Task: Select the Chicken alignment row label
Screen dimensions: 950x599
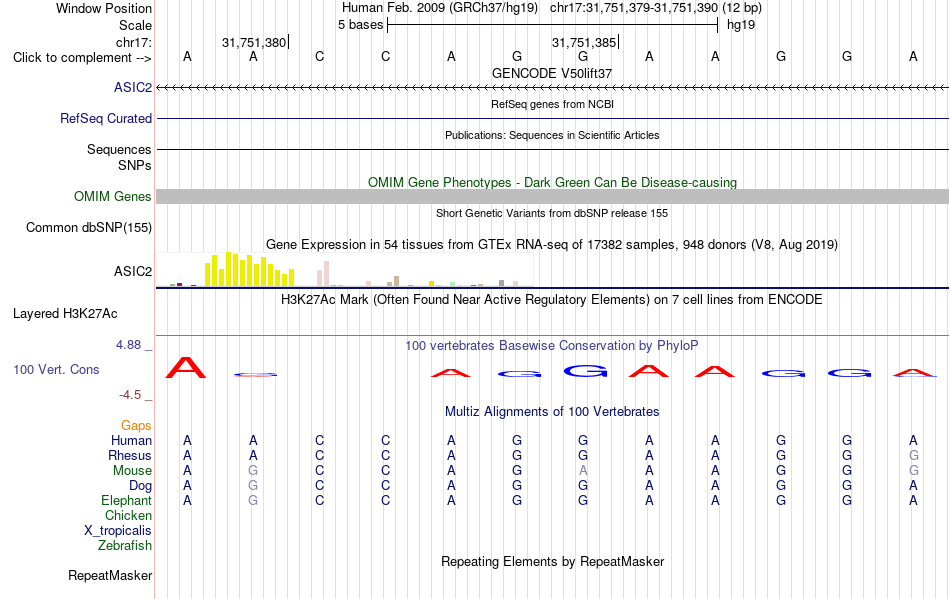Action: pos(128,515)
